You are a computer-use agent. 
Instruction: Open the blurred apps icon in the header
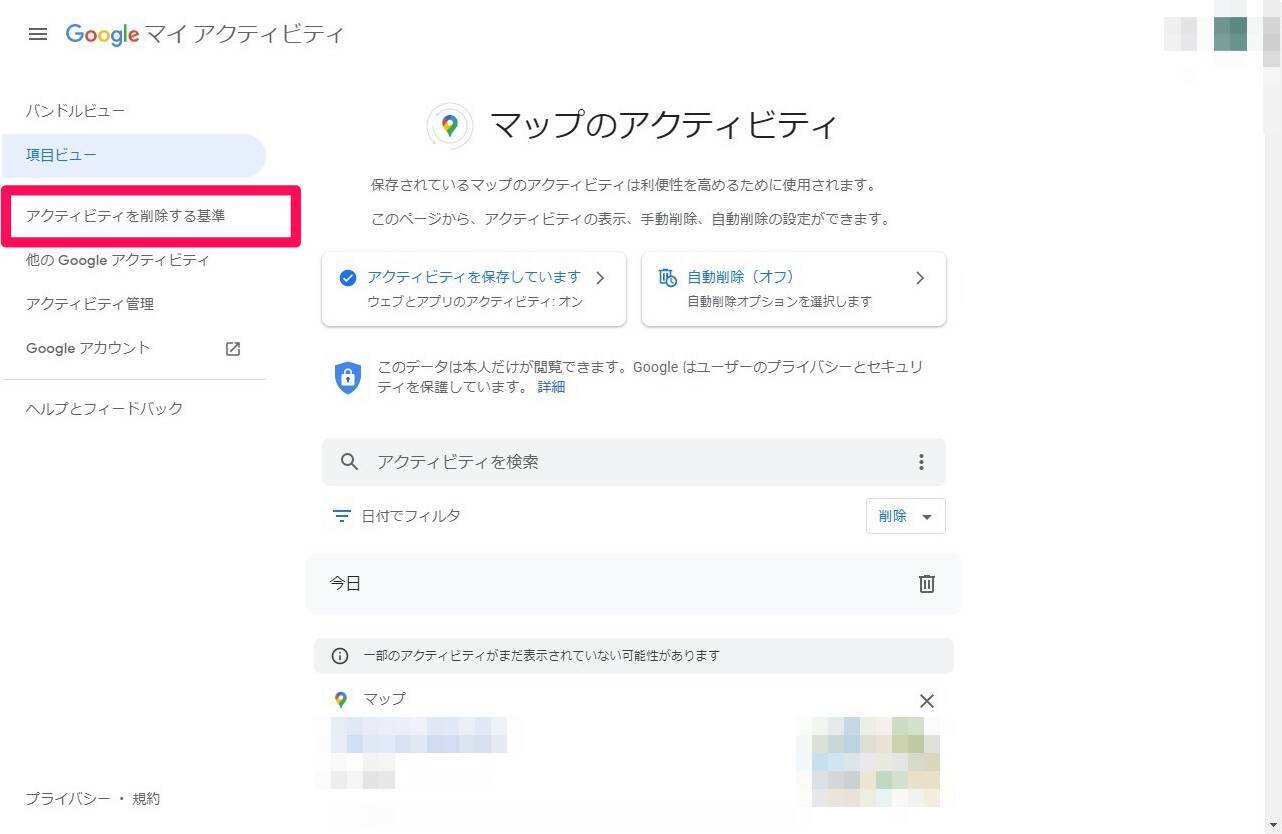click(1180, 34)
